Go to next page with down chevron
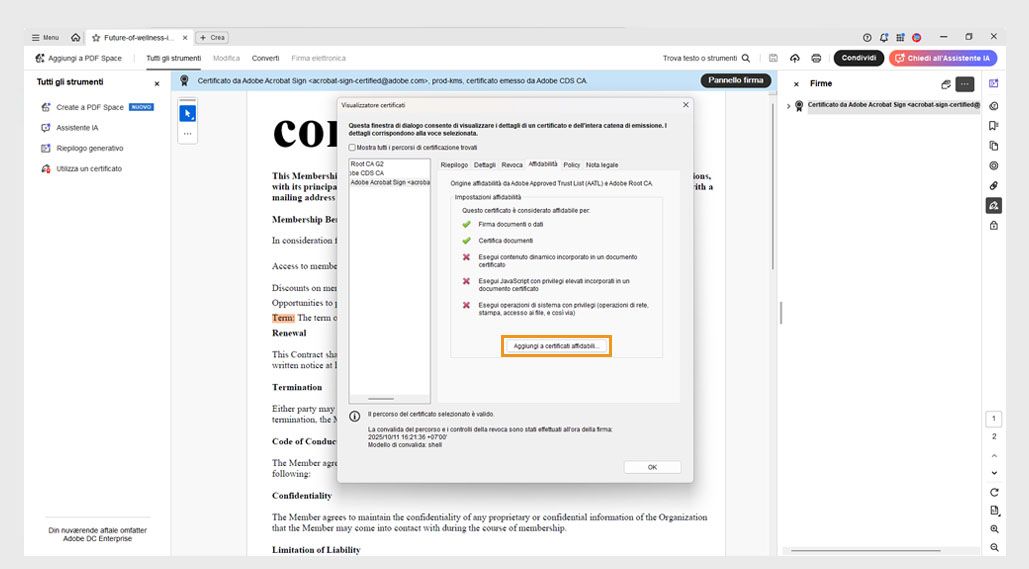The width and height of the screenshot is (1029, 569). (x=994, y=473)
